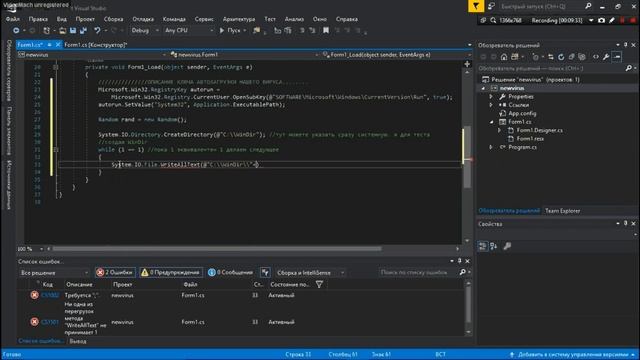640x360 pixels.
Task: Click the error list vertical scrollbar
Action: (x=468, y=304)
